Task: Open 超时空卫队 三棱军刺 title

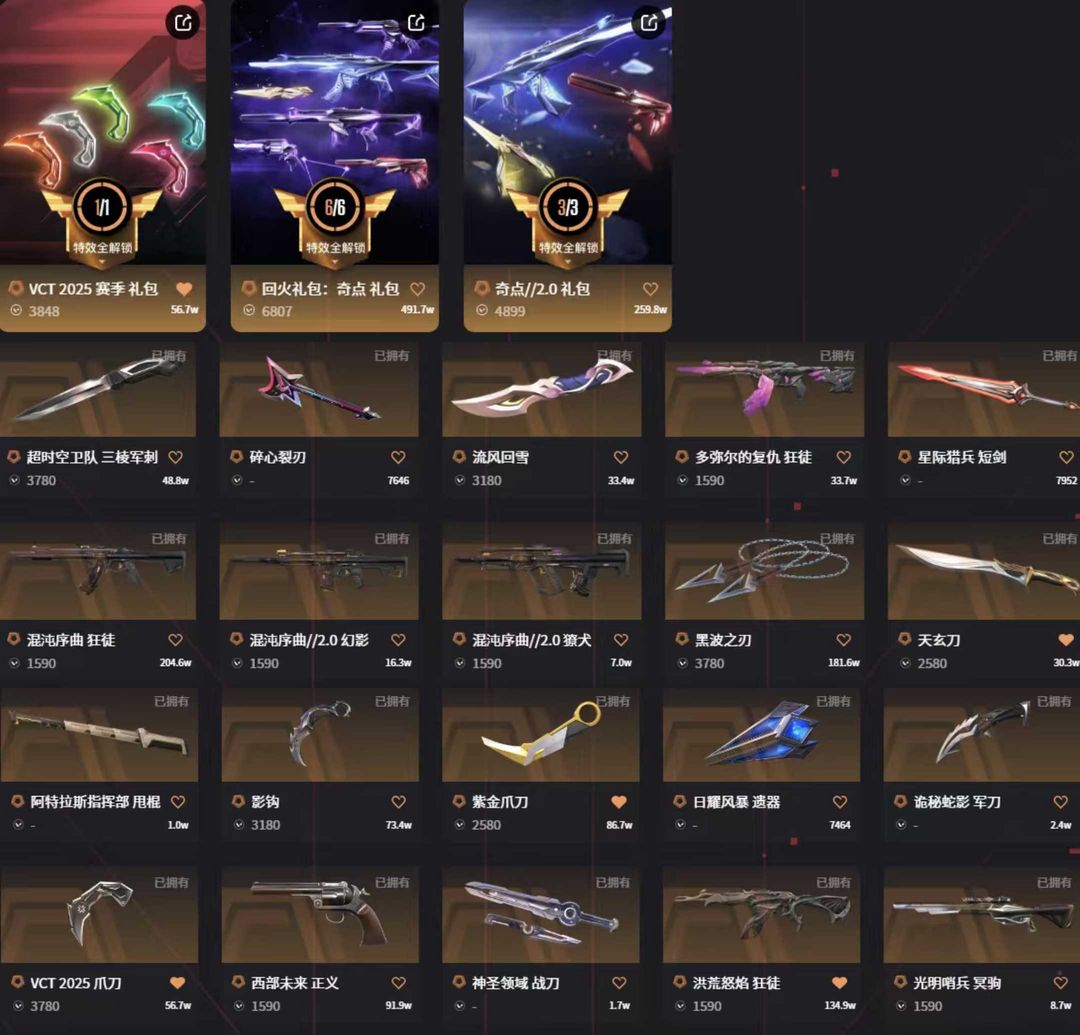Action: point(92,457)
